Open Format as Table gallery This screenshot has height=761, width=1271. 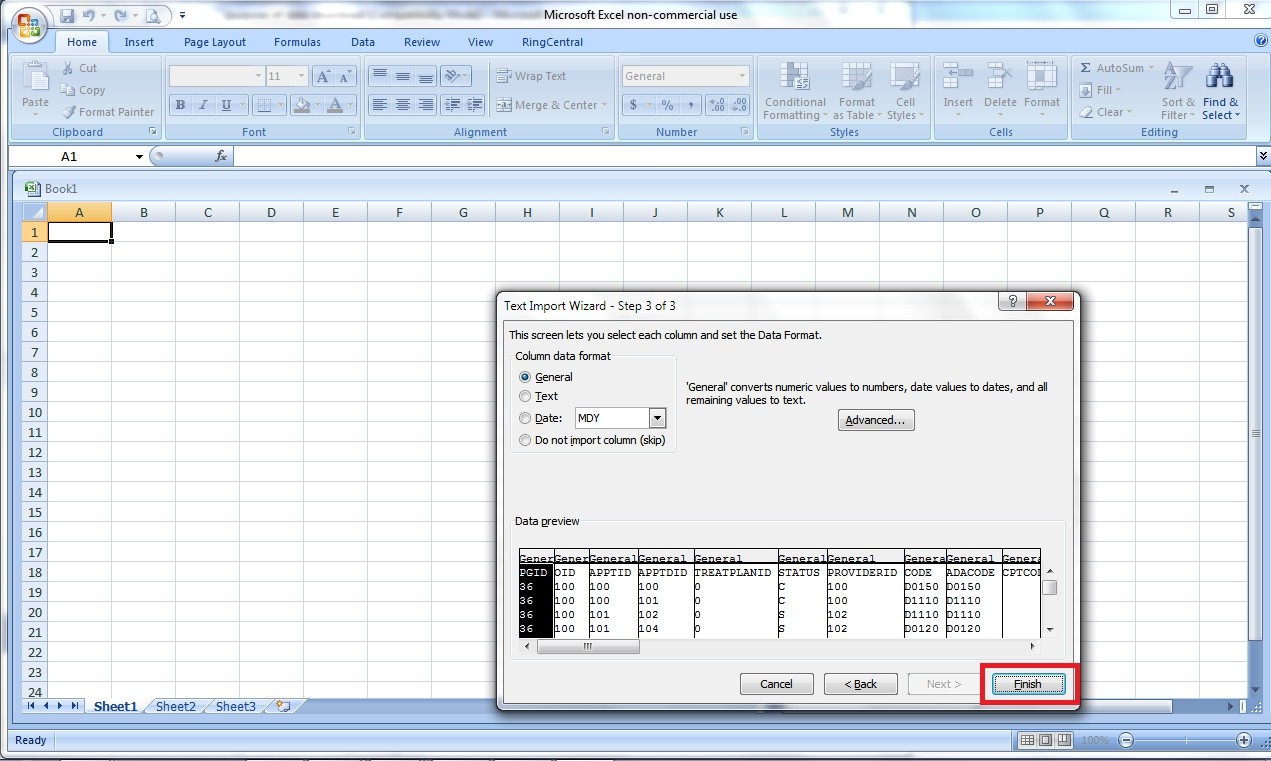[x=856, y=91]
